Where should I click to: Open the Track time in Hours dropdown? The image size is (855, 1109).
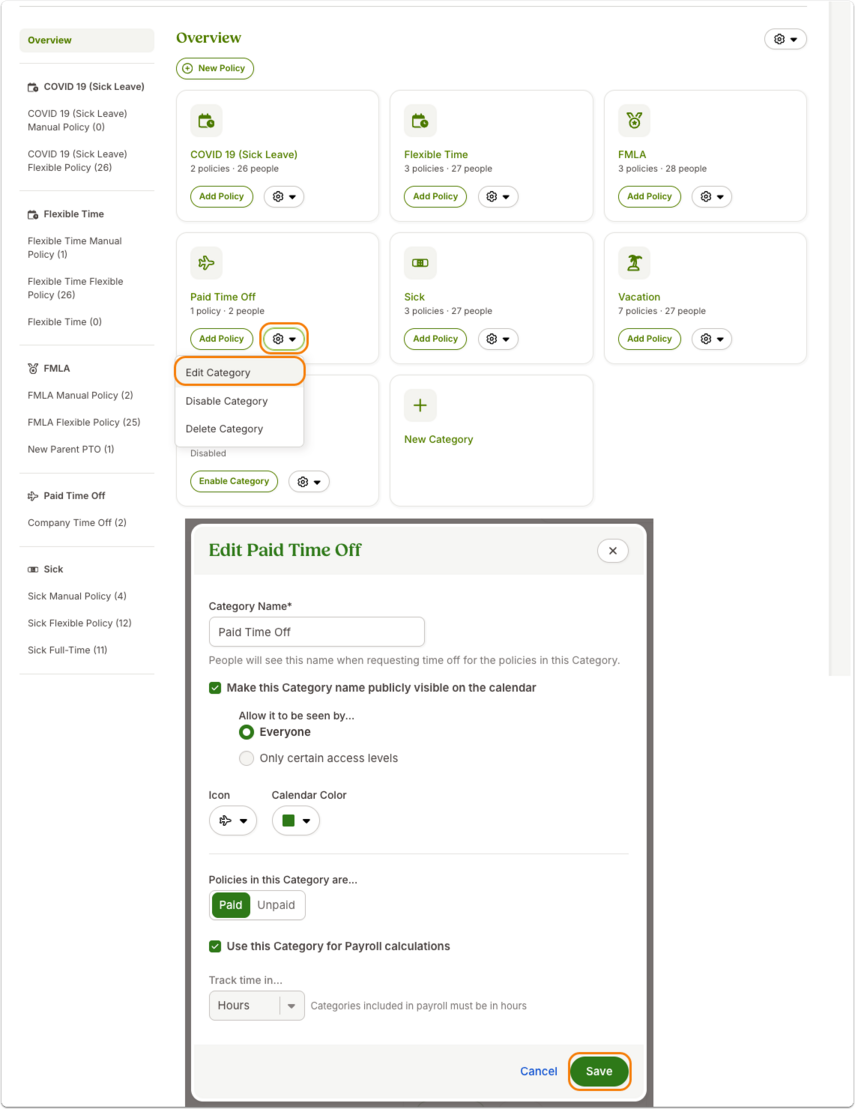click(257, 1006)
